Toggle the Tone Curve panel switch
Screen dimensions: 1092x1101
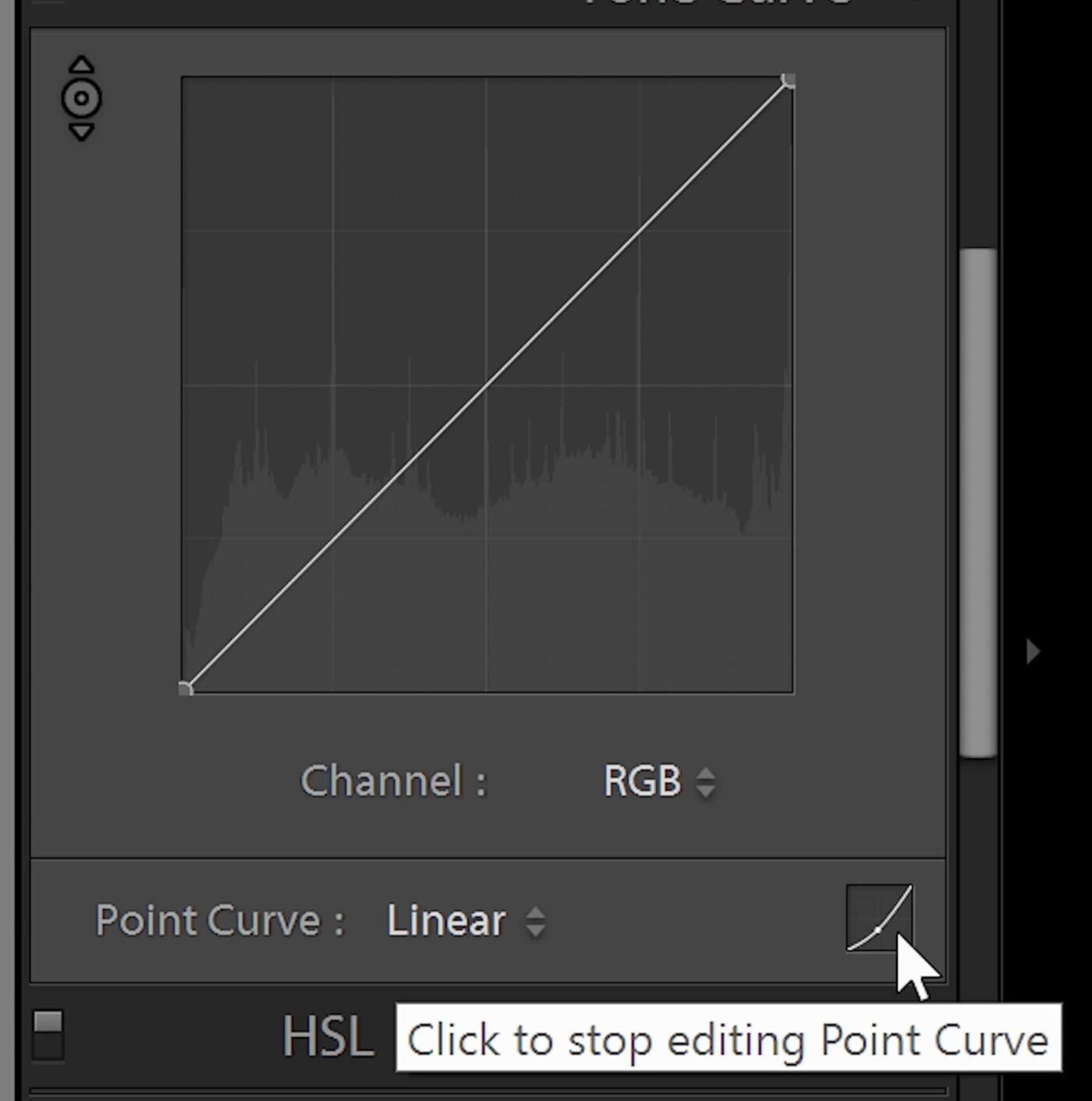48,4
